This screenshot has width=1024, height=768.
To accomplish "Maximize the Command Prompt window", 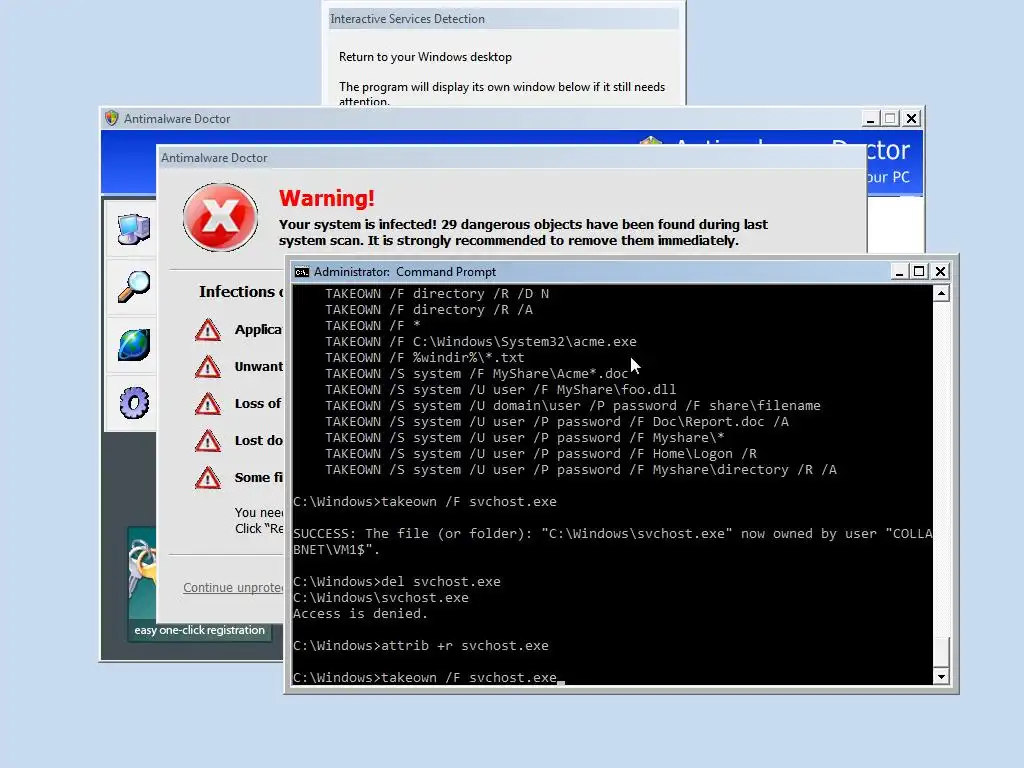I will tap(920, 272).
